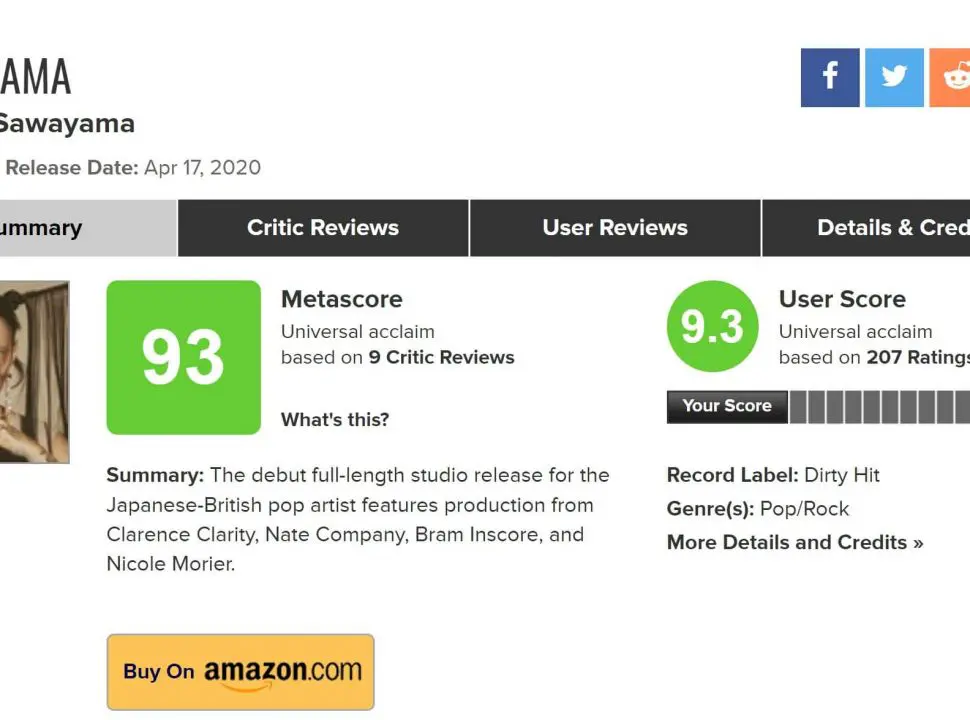Click the Your Score label
The height and width of the screenshot is (720, 970).
(727, 406)
